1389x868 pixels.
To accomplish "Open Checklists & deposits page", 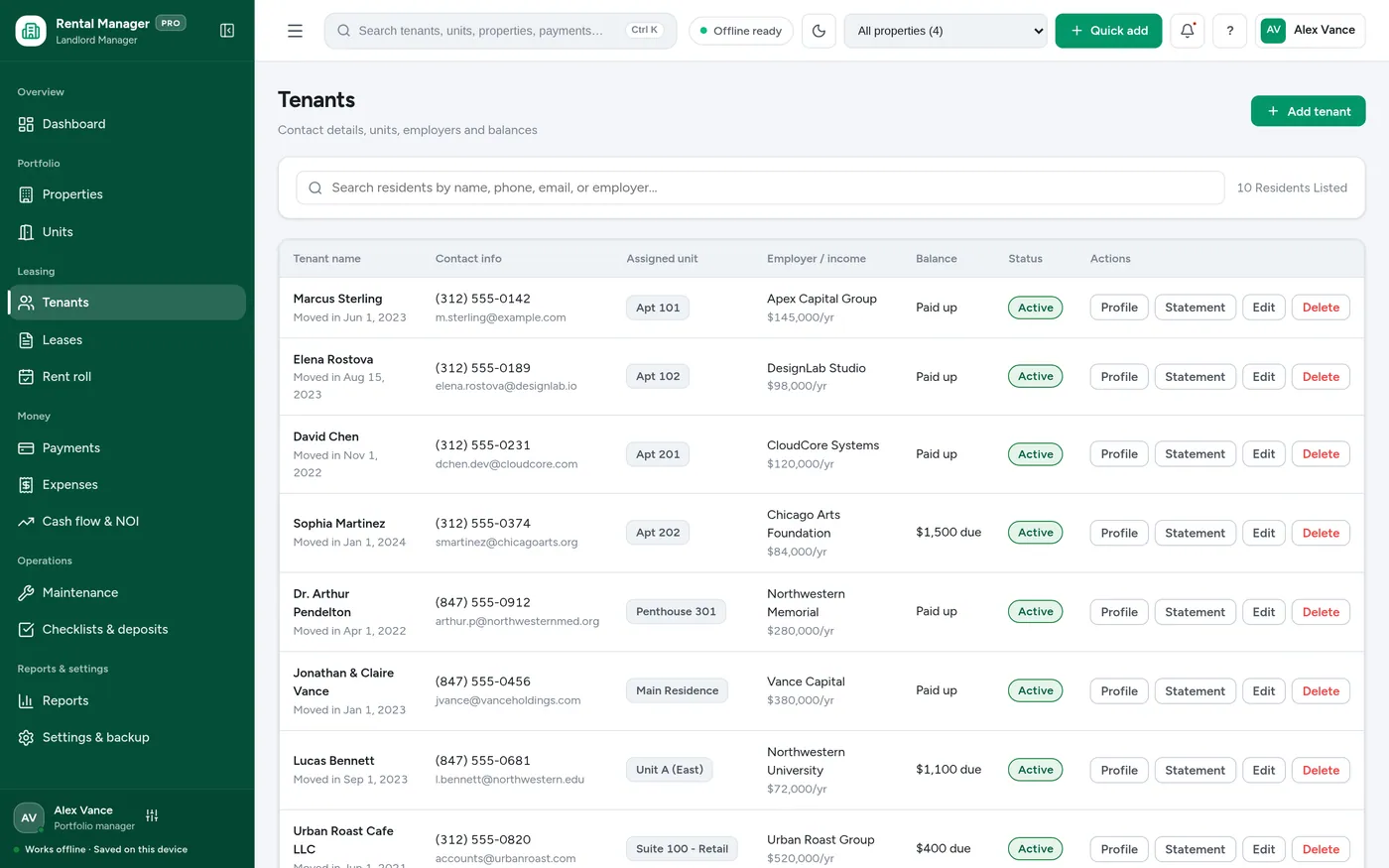I will 127,630.
